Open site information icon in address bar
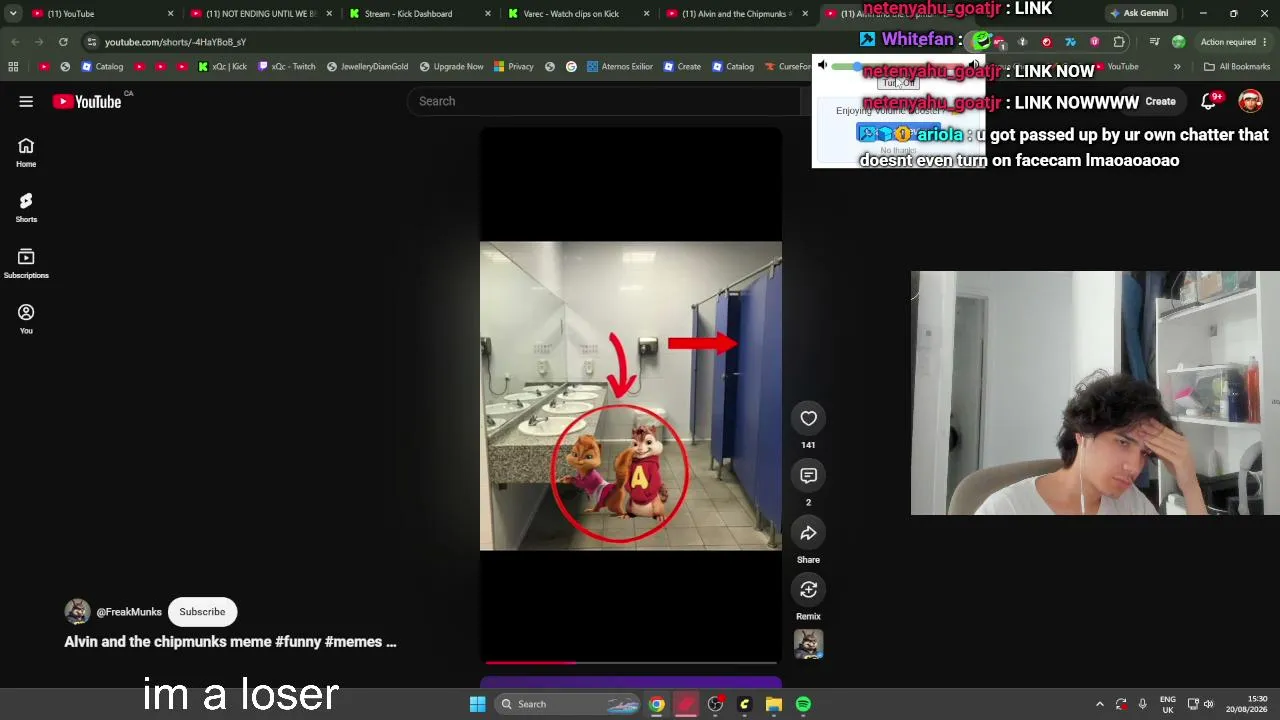Image resolution: width=1280 pixels, height=720 pixels. click(x=91, y=42)
